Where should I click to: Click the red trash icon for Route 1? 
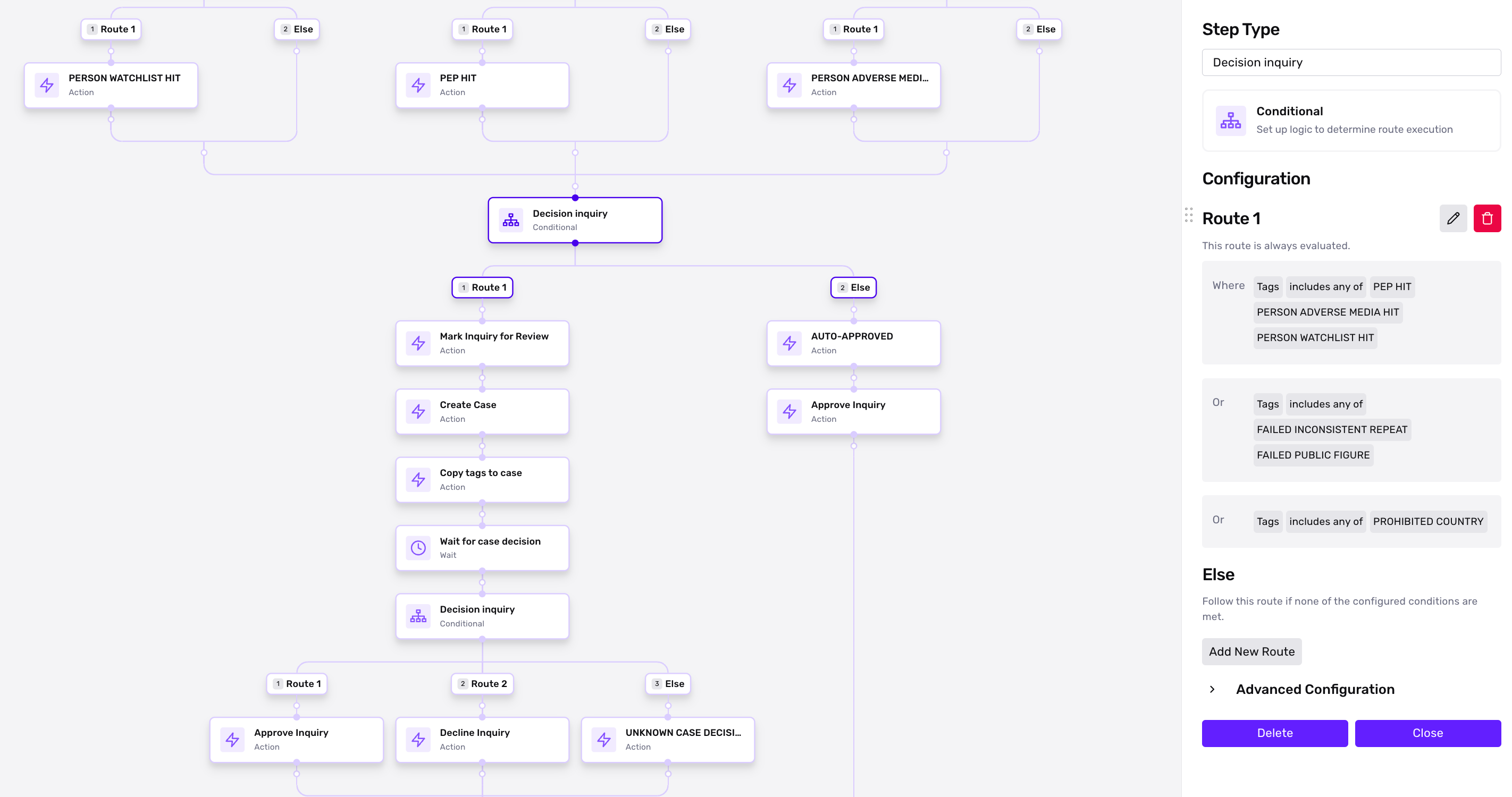point(1487,218)
